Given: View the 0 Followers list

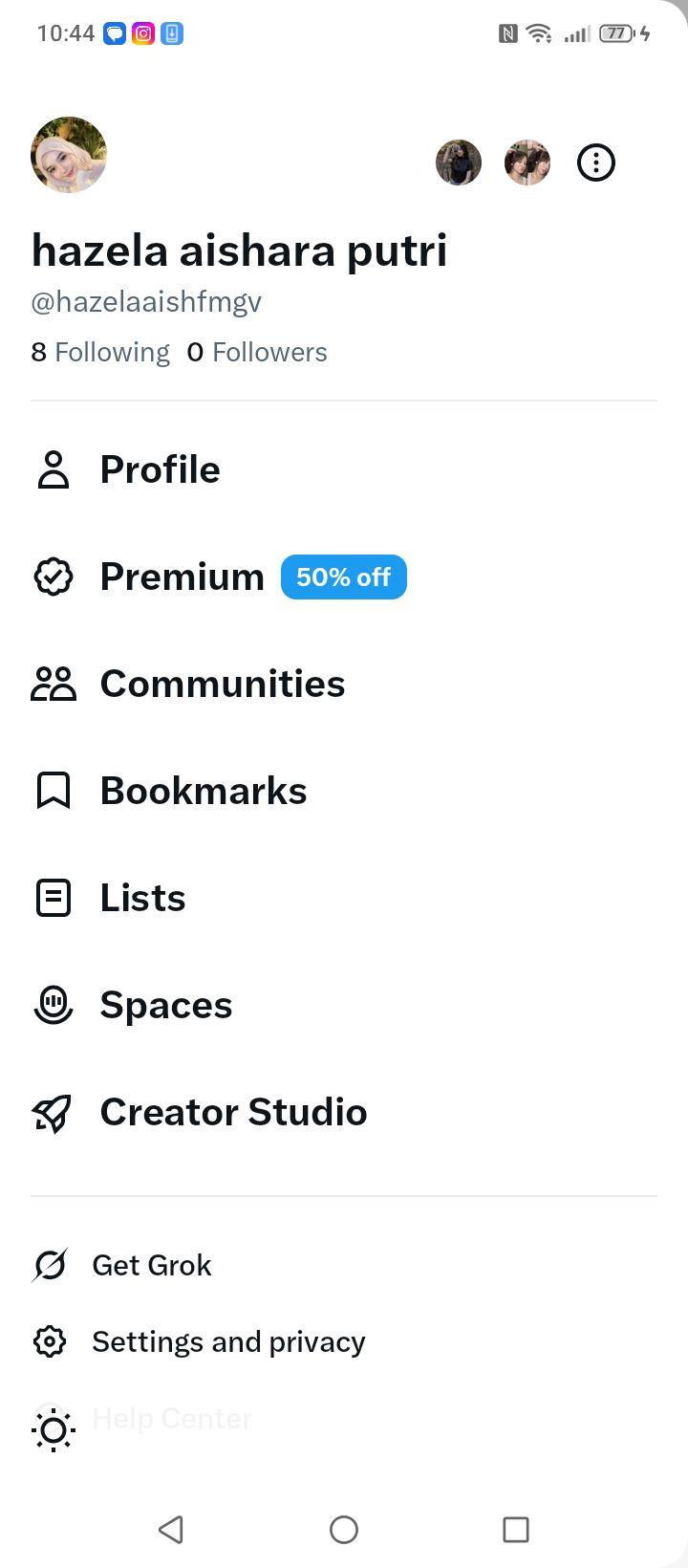Looking at the screenshot, I should (x=257, y=352).
